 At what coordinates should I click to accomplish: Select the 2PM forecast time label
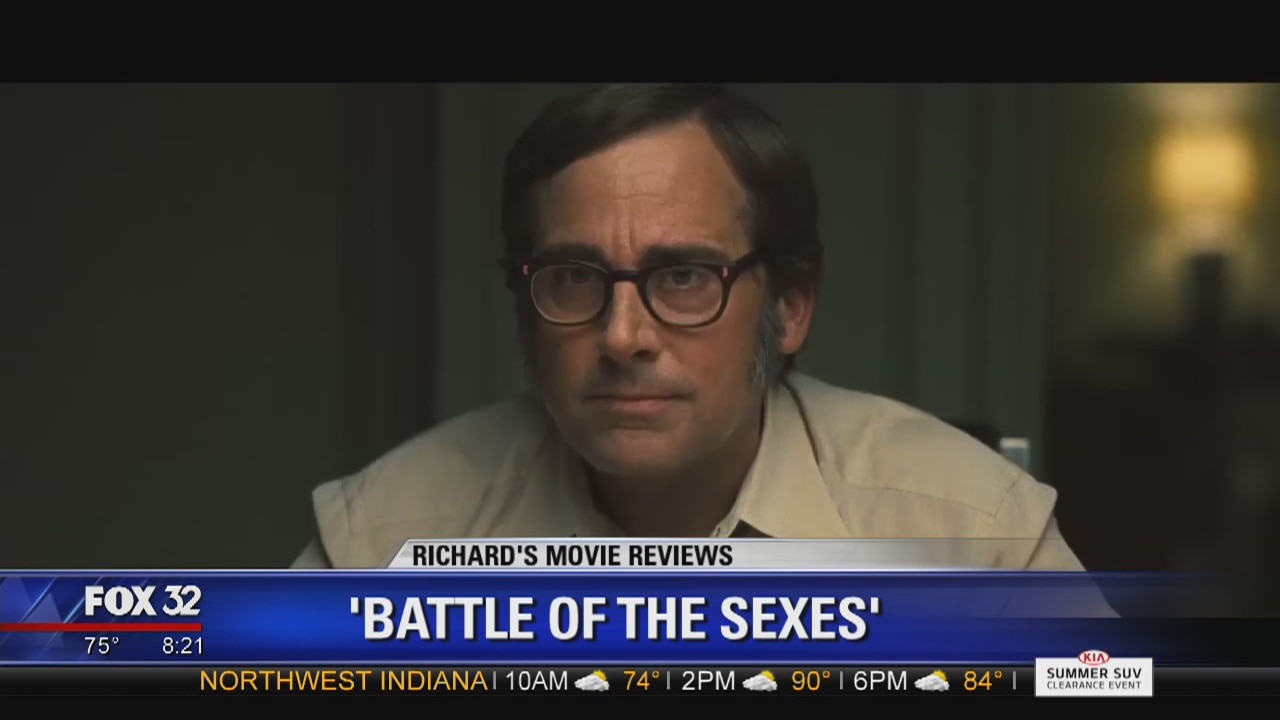click(x=708, y=682)
